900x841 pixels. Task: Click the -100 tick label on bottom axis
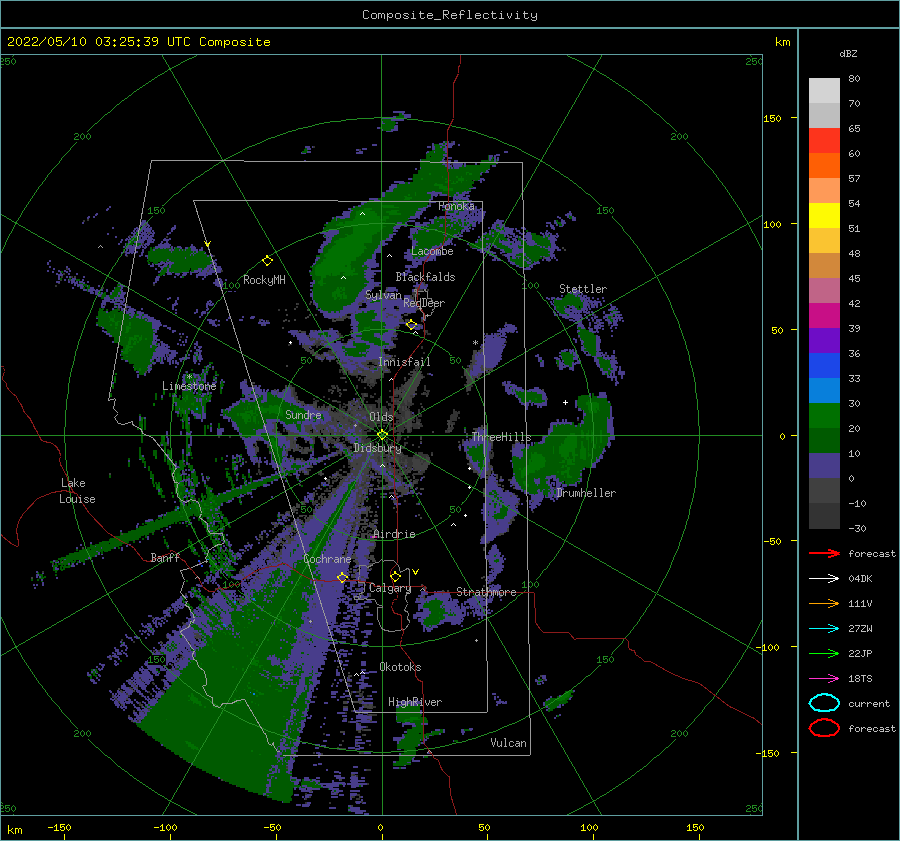165,828
